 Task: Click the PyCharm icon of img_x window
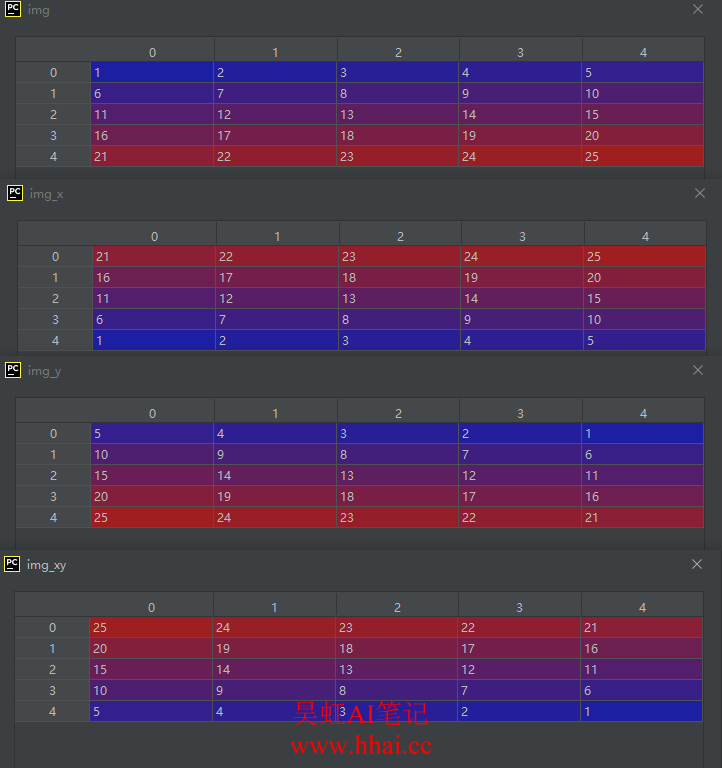point(15,193)
